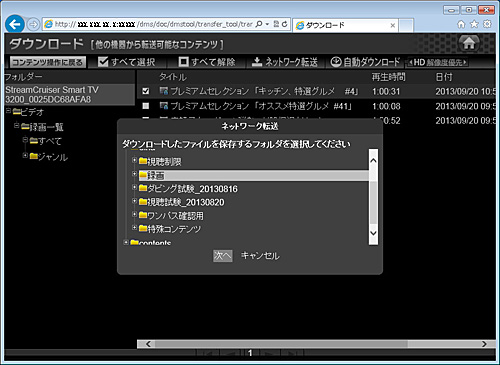Open the browser favorites star icon
This screenshot has height=365, width=500.
[x=474, y=24]
